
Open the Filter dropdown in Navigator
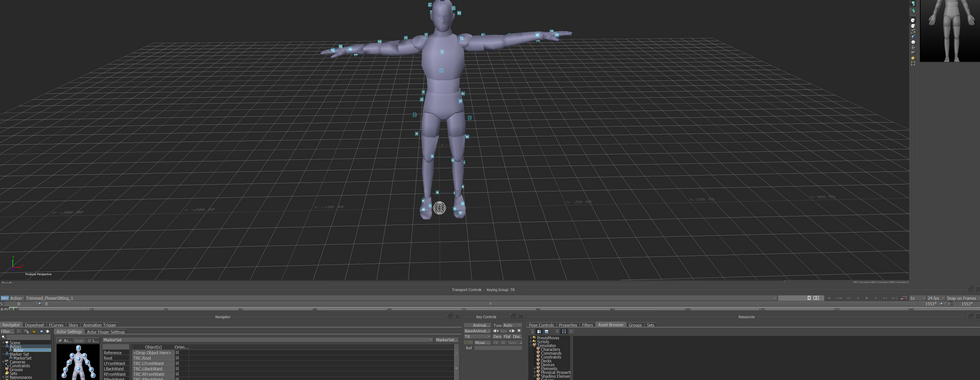click(8, 331)
